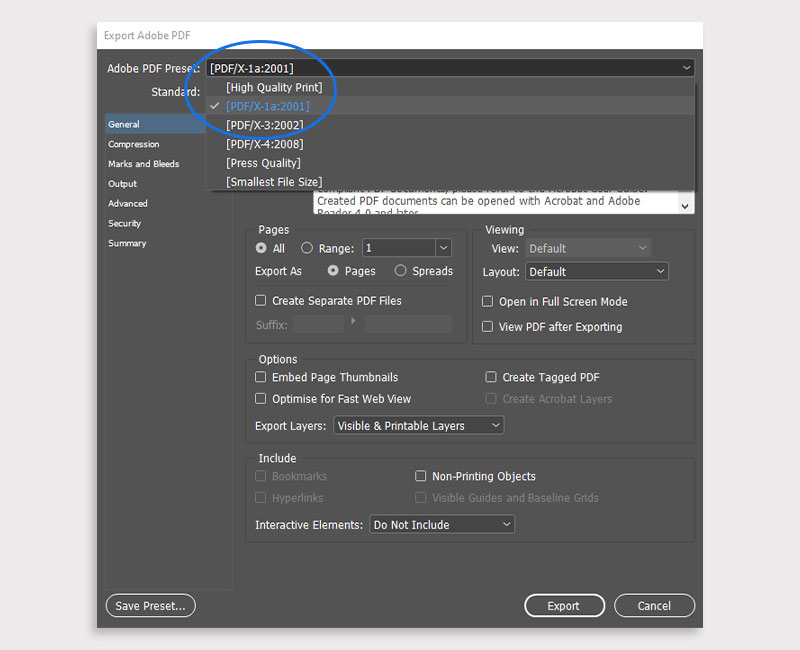Go to Marks and Bleeds settings
Viewport: 800px width, 650px height.
click(143, 164)
